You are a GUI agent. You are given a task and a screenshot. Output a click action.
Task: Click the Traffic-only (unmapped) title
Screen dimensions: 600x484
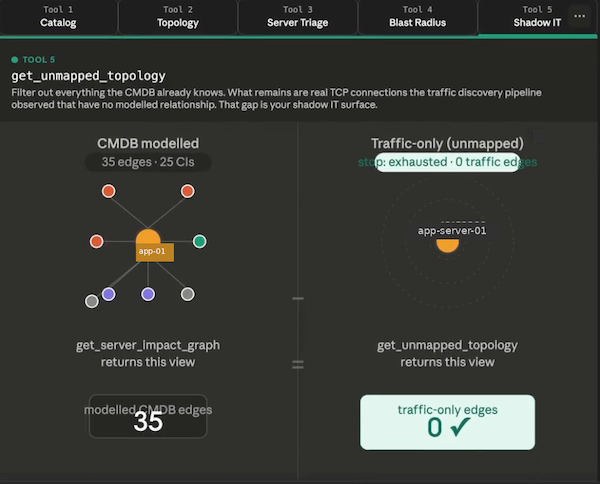(447, 143)
